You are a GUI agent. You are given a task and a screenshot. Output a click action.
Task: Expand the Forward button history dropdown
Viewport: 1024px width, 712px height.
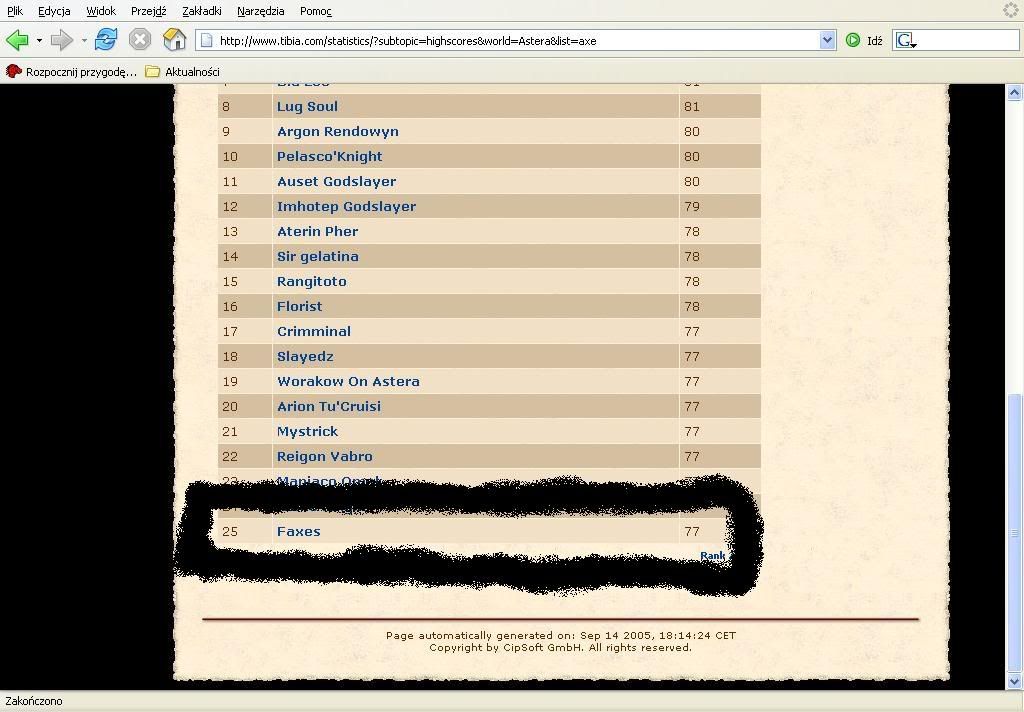tap(84, 41)
